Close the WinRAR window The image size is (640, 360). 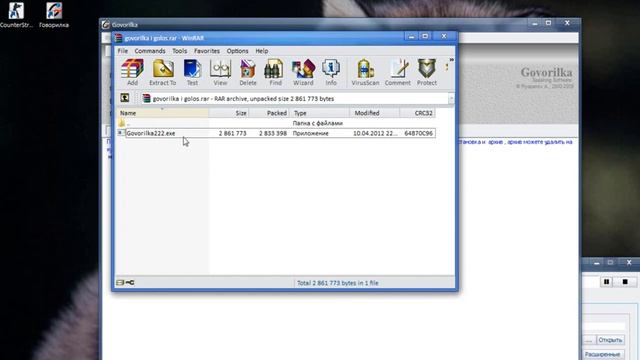[x=444, y=36]
